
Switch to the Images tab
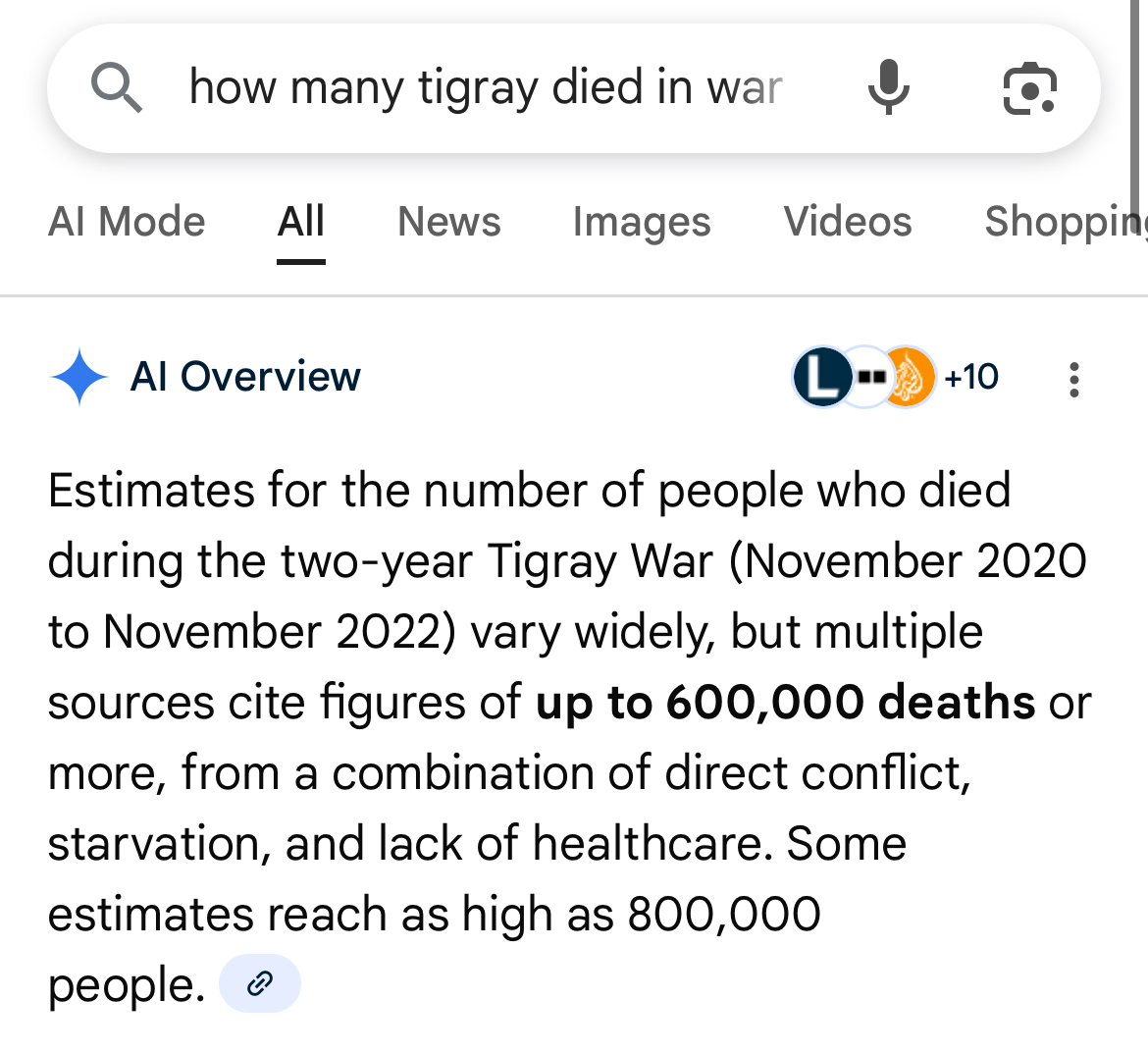[x=642, y=222]
